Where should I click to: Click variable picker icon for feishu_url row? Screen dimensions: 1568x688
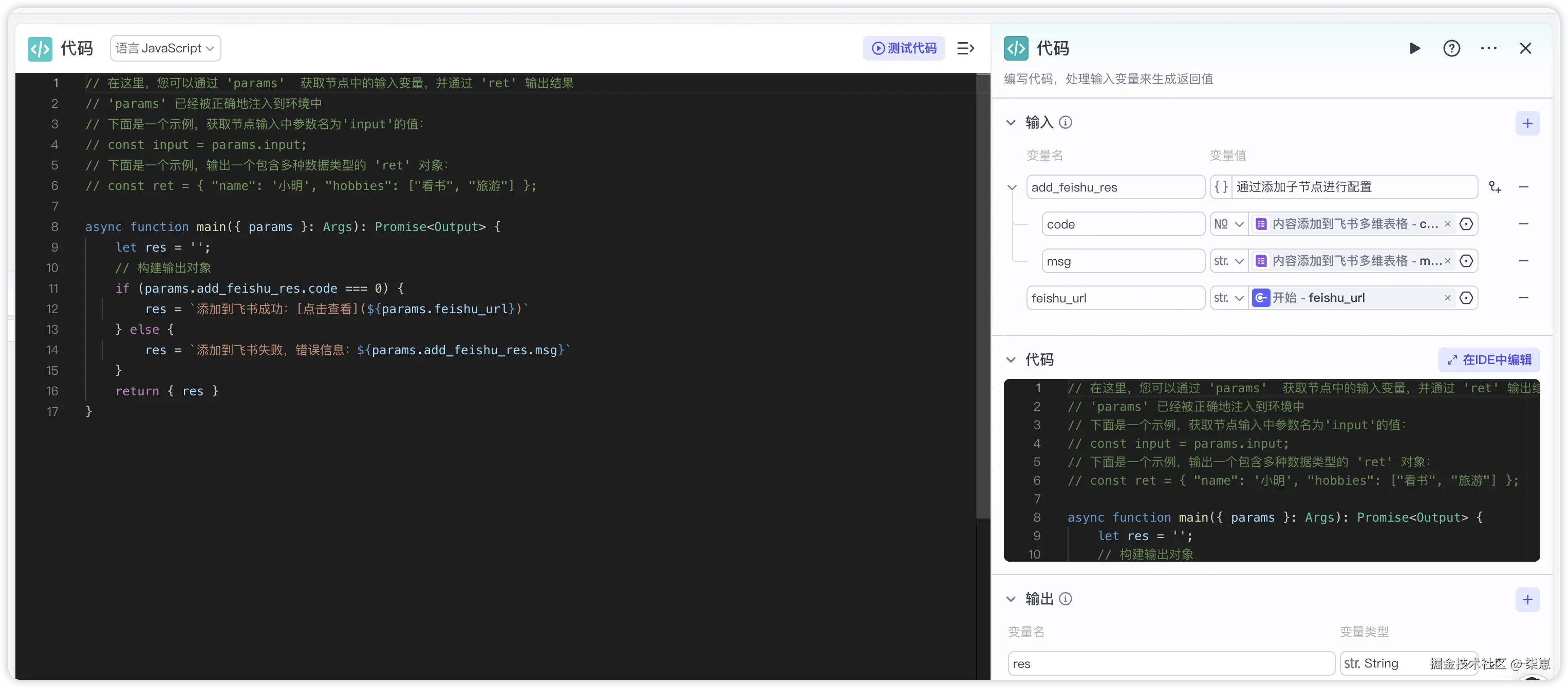1466,298
